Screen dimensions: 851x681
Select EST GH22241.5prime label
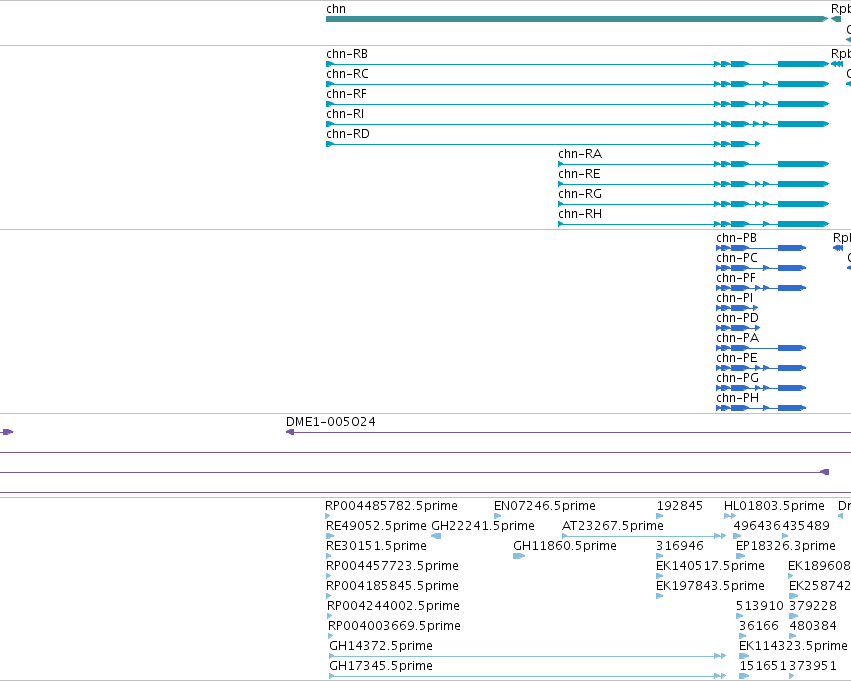(x=483, y=526)
